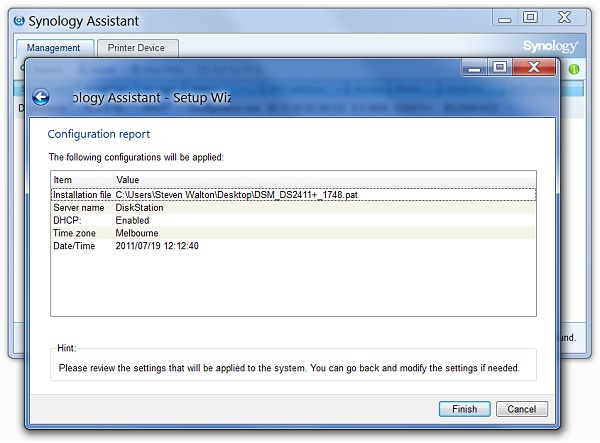Close the Setup Wizard window
Viewport: 600px width, 443px height.
533,67
